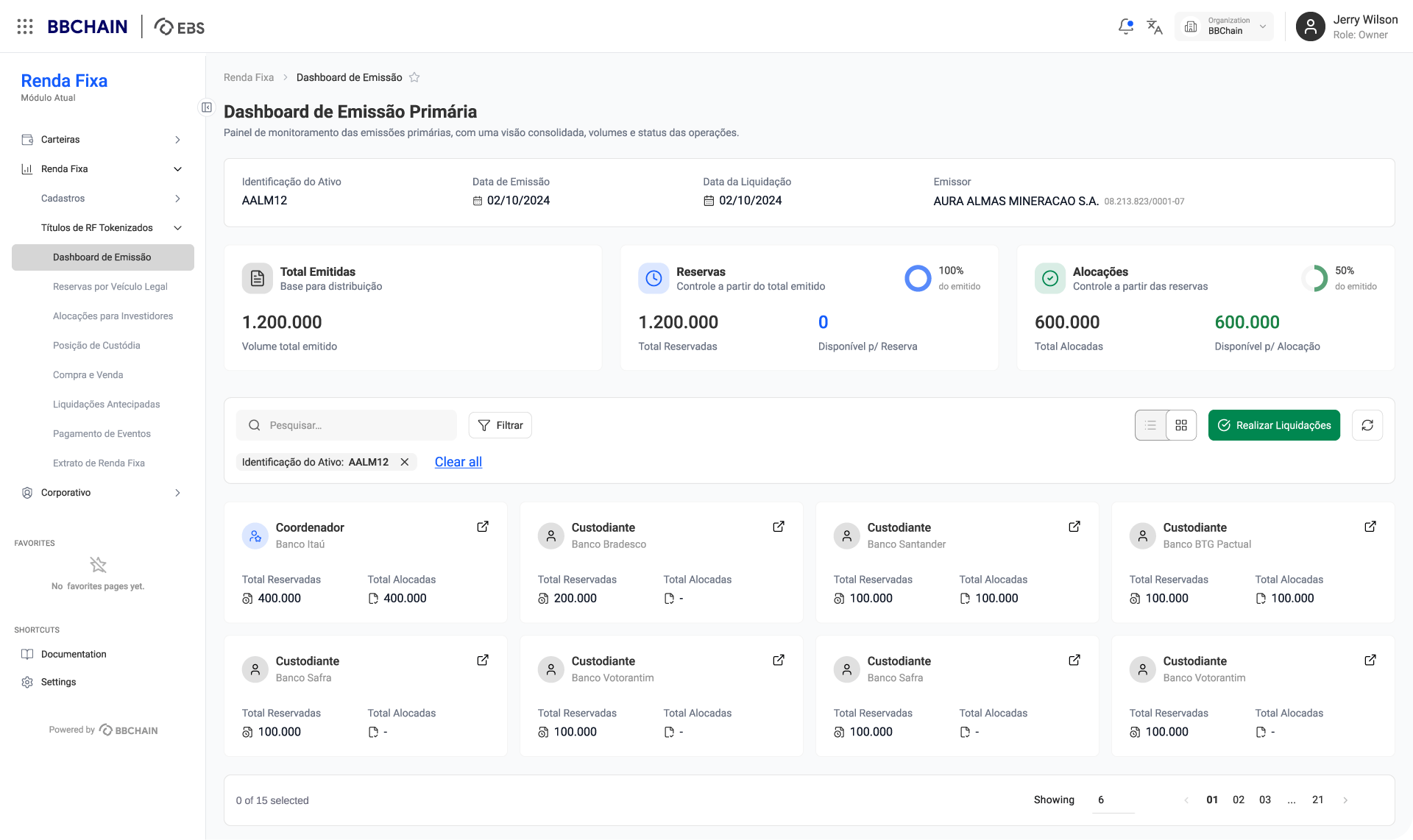Click the Coordenador avatar icon
1413x840 pixels.
click(255, 535)
